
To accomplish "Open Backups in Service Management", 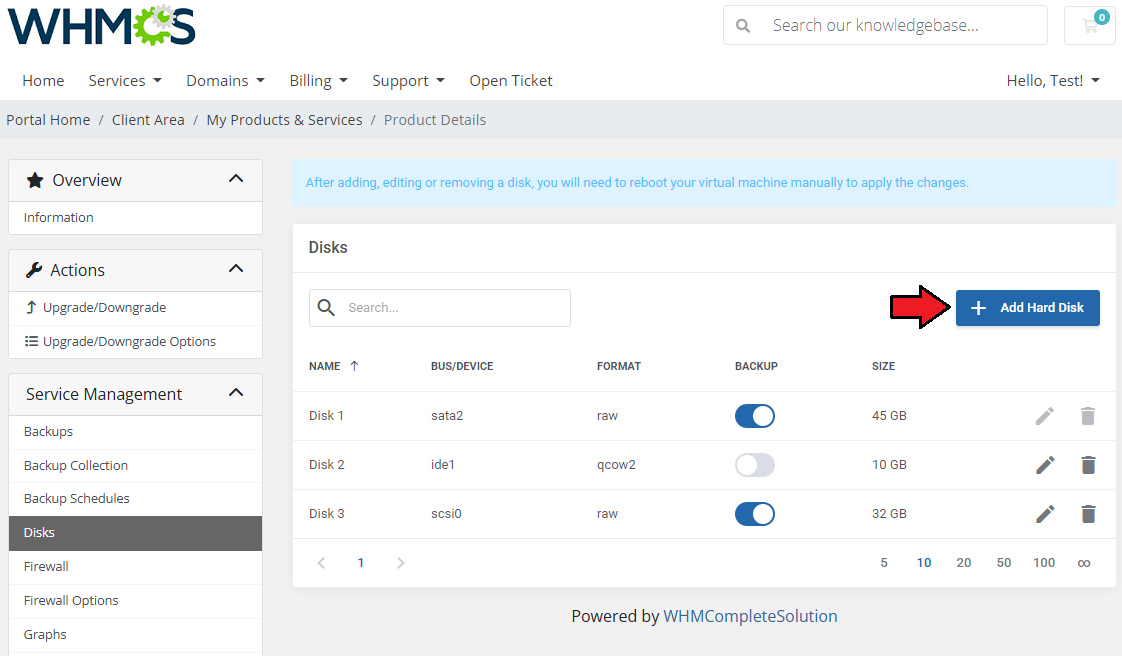I will [135, 431].
